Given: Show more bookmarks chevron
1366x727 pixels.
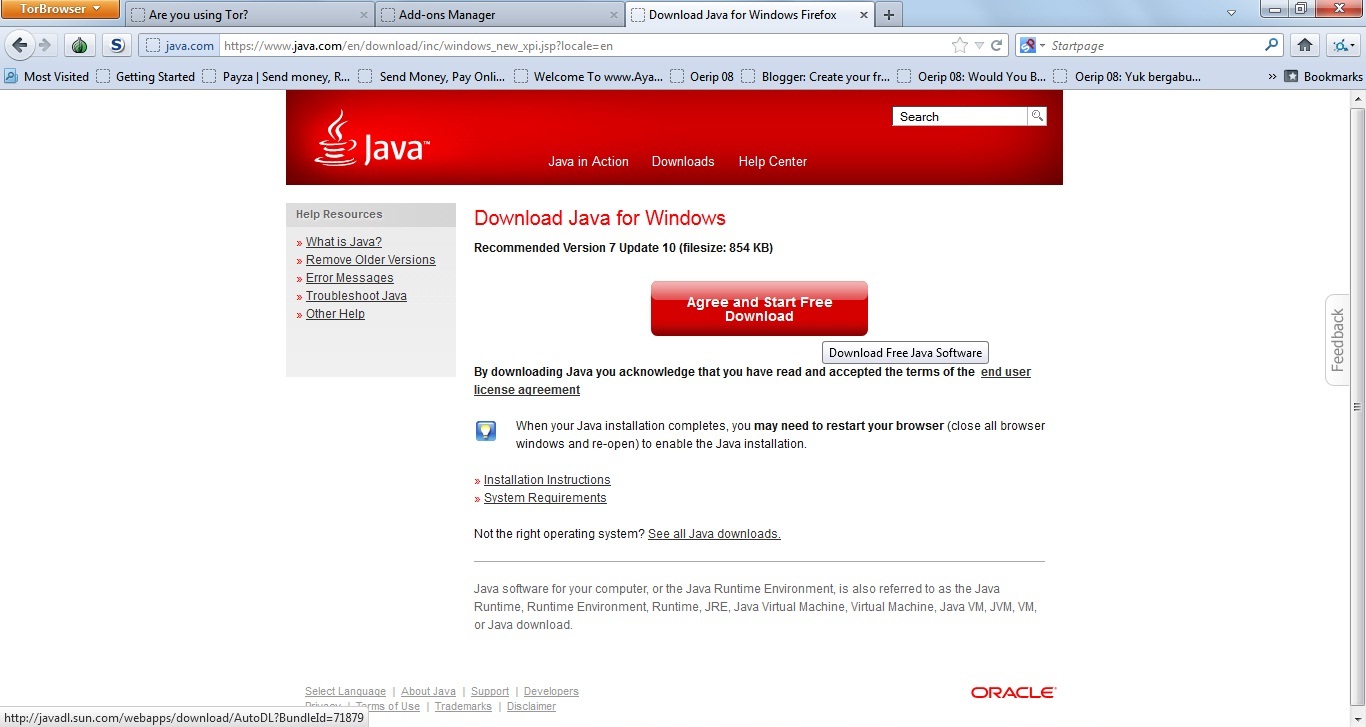Looking at the screenshot, I should coord(1272,76).
